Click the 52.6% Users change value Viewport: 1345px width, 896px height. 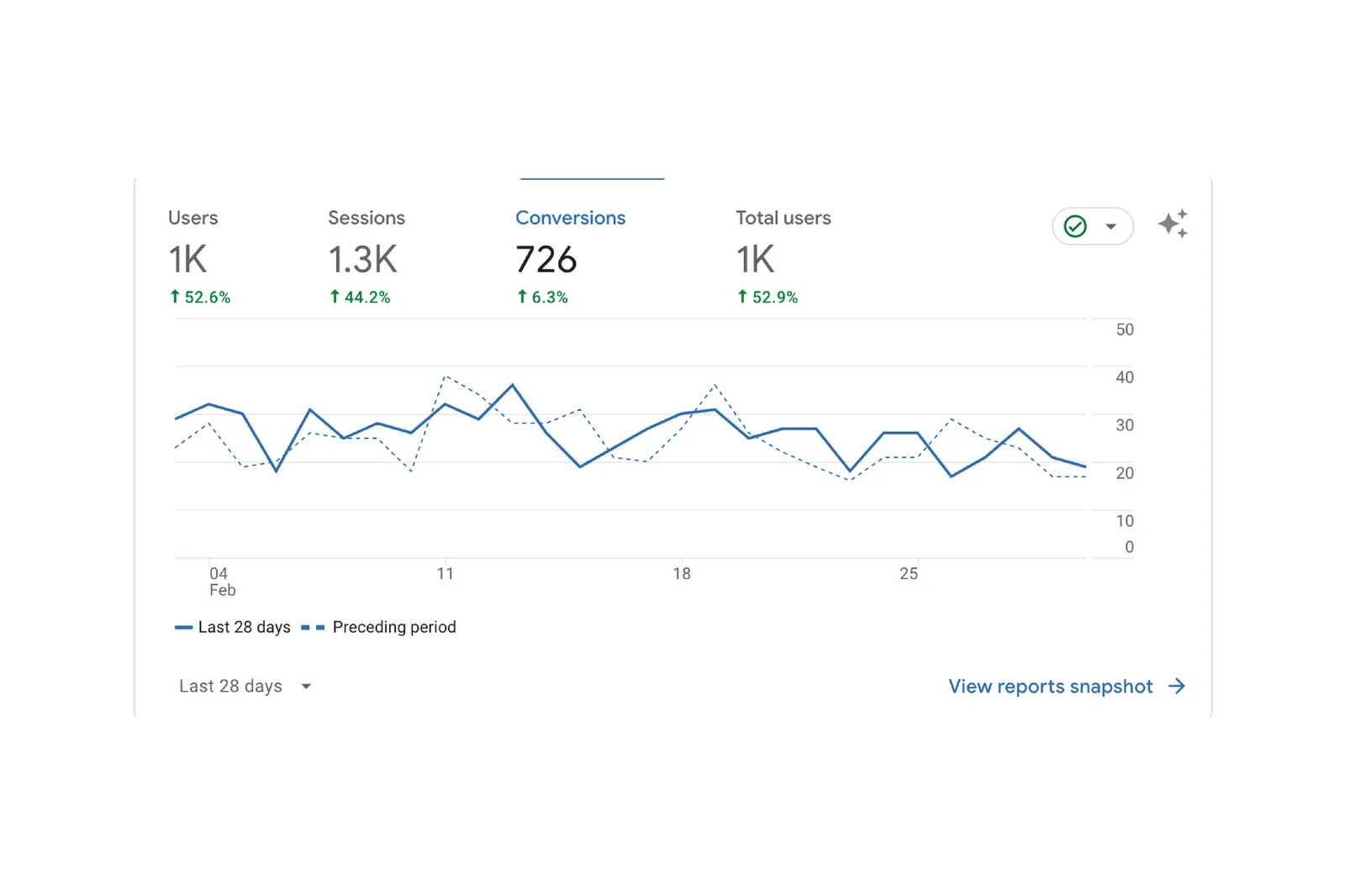tap(200, 297)
